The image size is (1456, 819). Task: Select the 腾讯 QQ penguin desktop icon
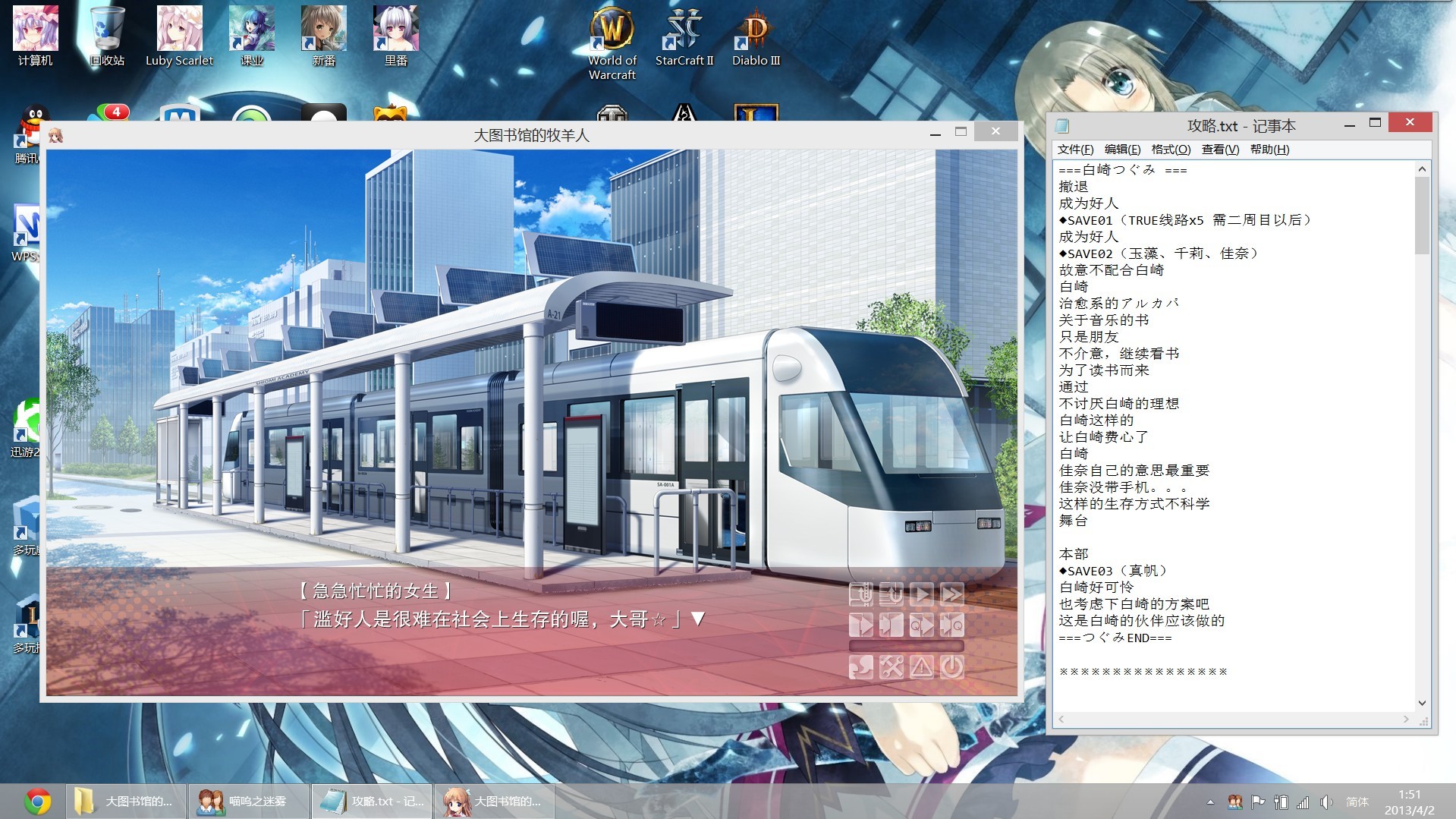(x=29, y=135)
